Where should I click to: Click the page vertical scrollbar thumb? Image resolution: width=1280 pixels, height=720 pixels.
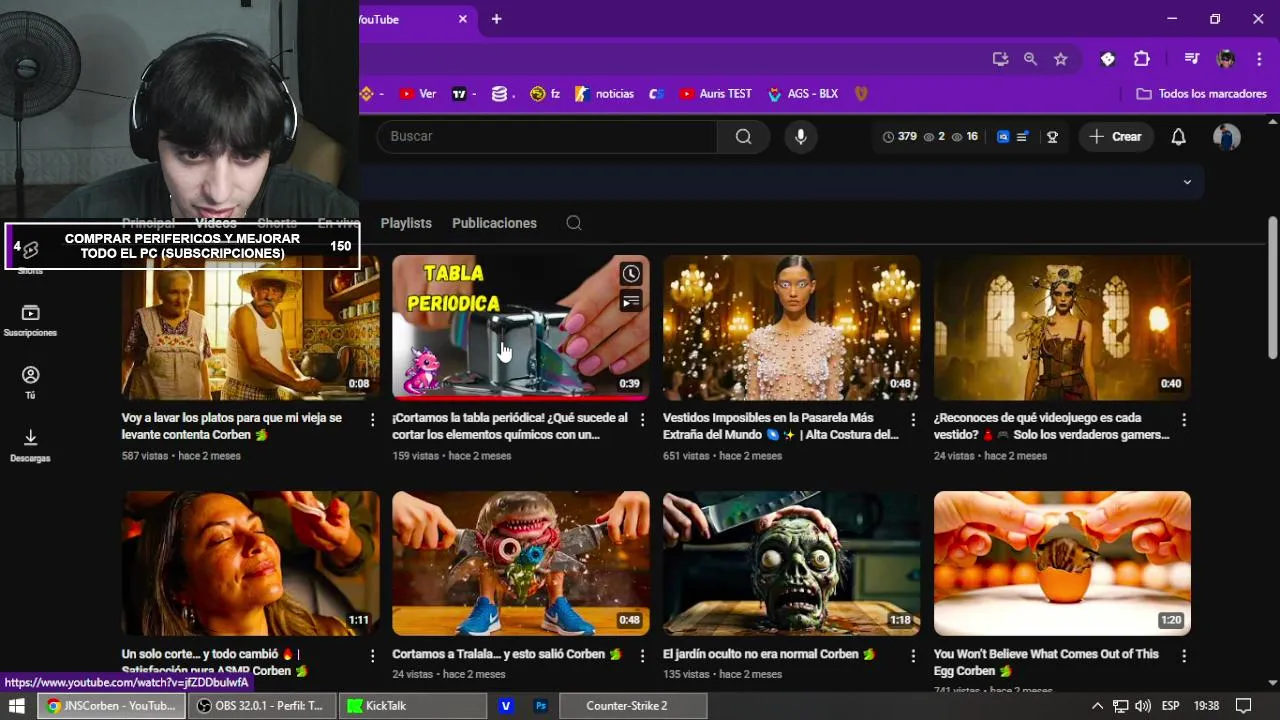click(1272, 288)
